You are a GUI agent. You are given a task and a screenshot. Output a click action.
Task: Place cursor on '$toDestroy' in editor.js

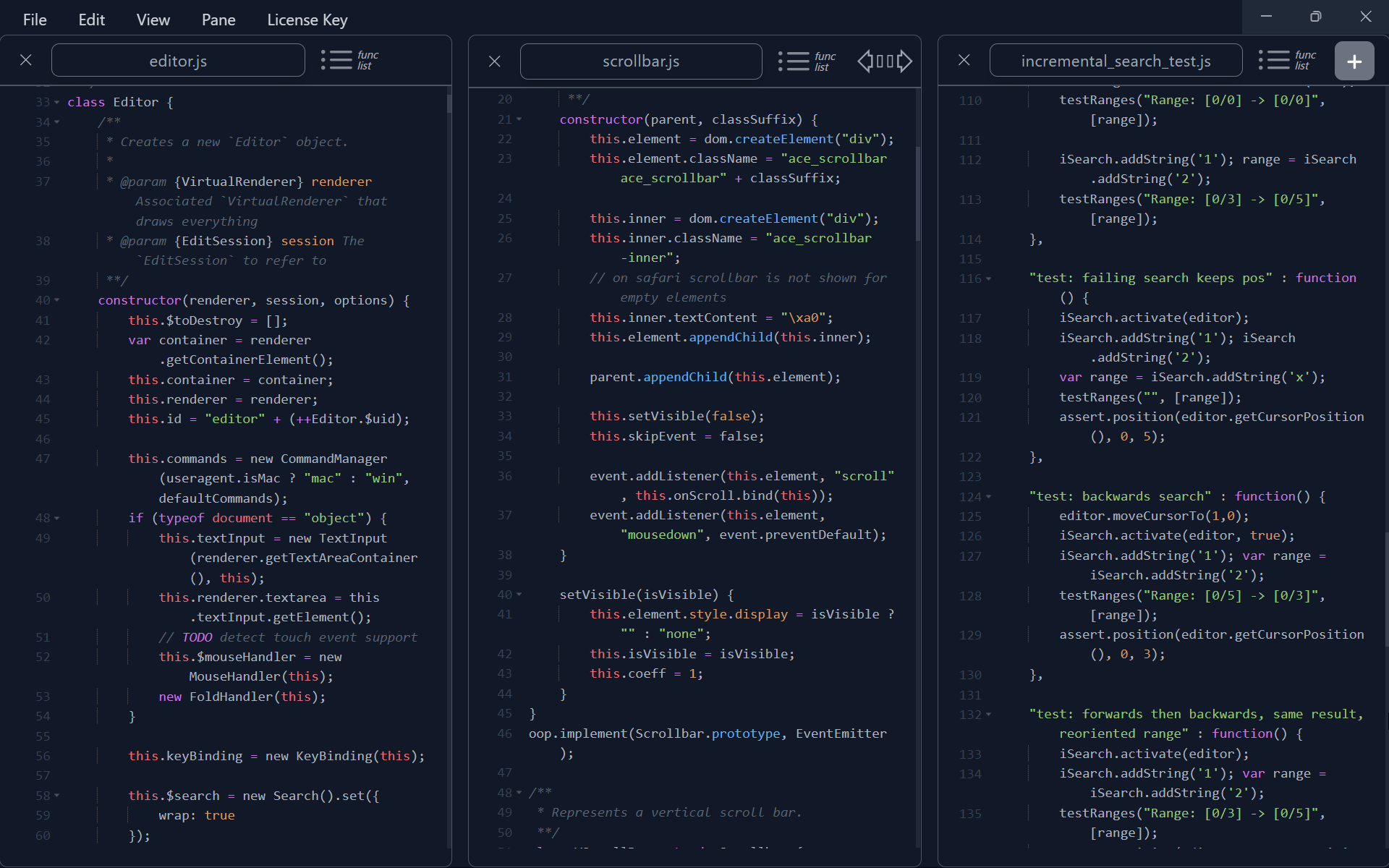205,320
